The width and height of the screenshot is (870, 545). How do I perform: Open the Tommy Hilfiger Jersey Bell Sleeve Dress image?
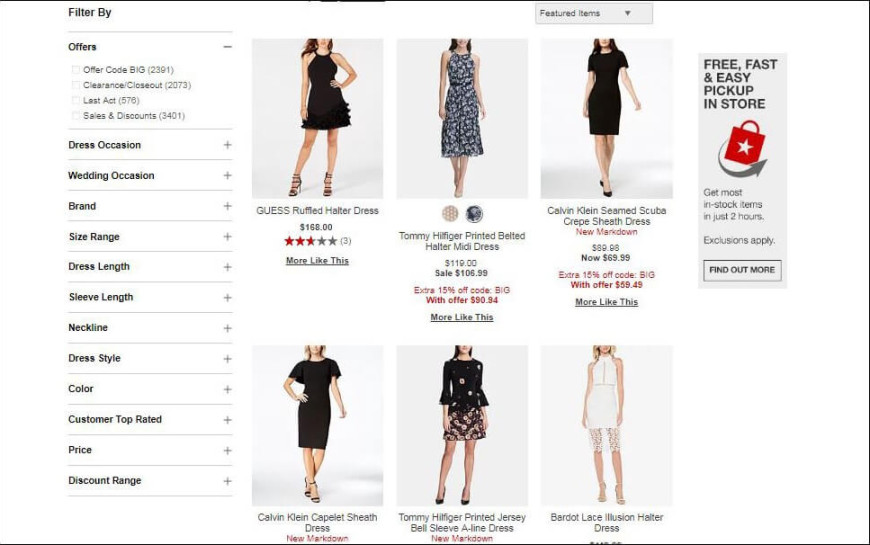462,425
